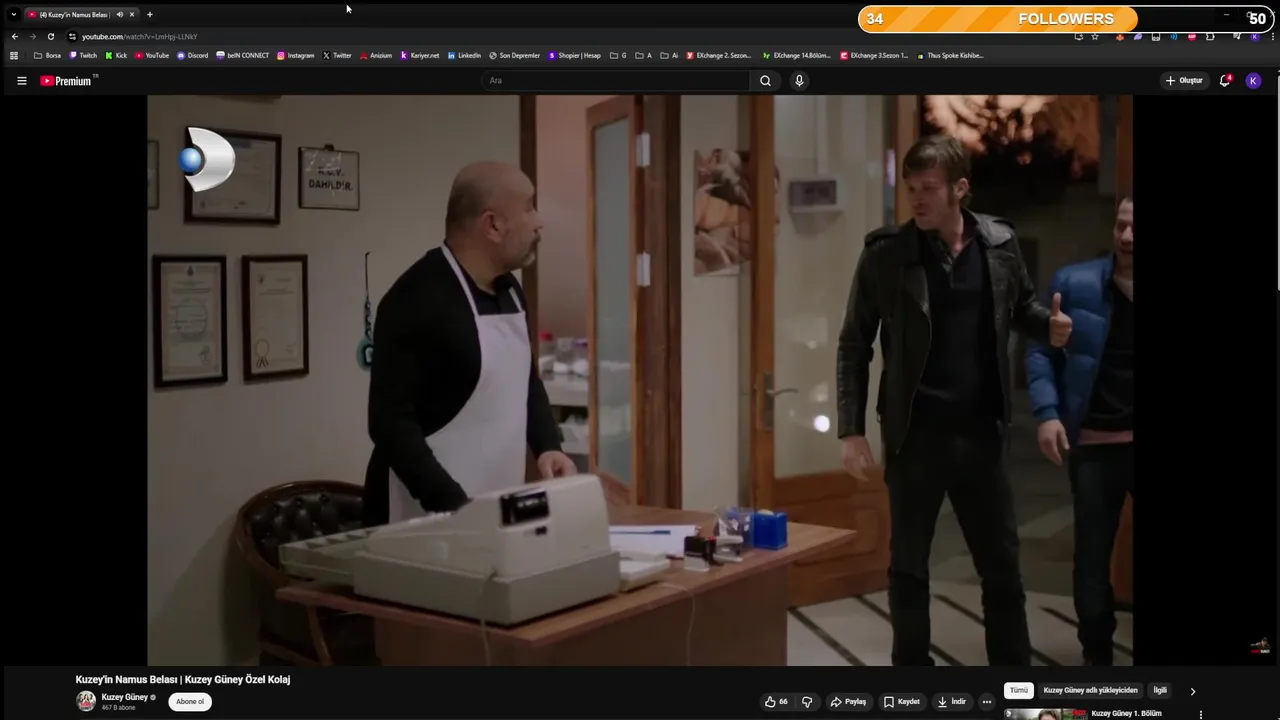Image resolution: width=1280 pixels, height=720 pixels.
Task: Open the browser extensions puzzle icon
Action: [1210, 36]
